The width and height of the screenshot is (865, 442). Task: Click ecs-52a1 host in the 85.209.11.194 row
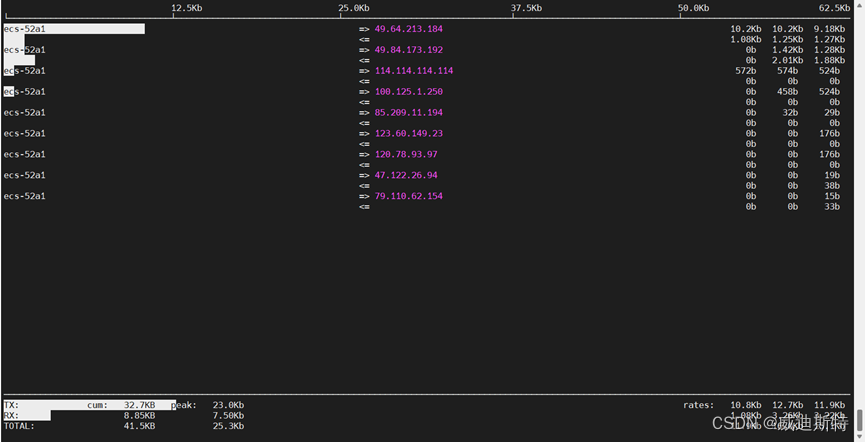point(25,113)
